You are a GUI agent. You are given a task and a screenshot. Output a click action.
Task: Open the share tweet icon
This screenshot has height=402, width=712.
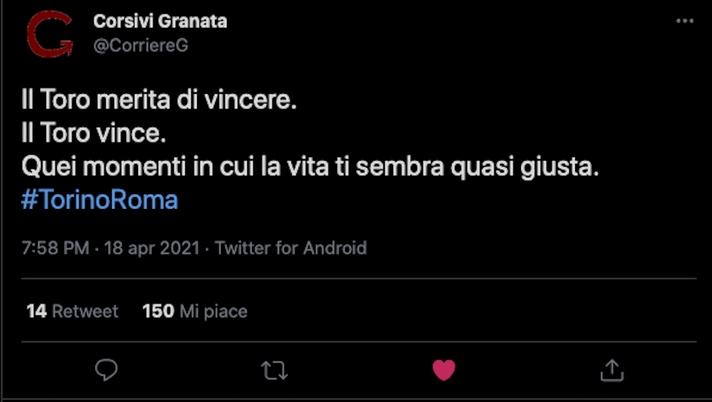(x=612, y=370)
